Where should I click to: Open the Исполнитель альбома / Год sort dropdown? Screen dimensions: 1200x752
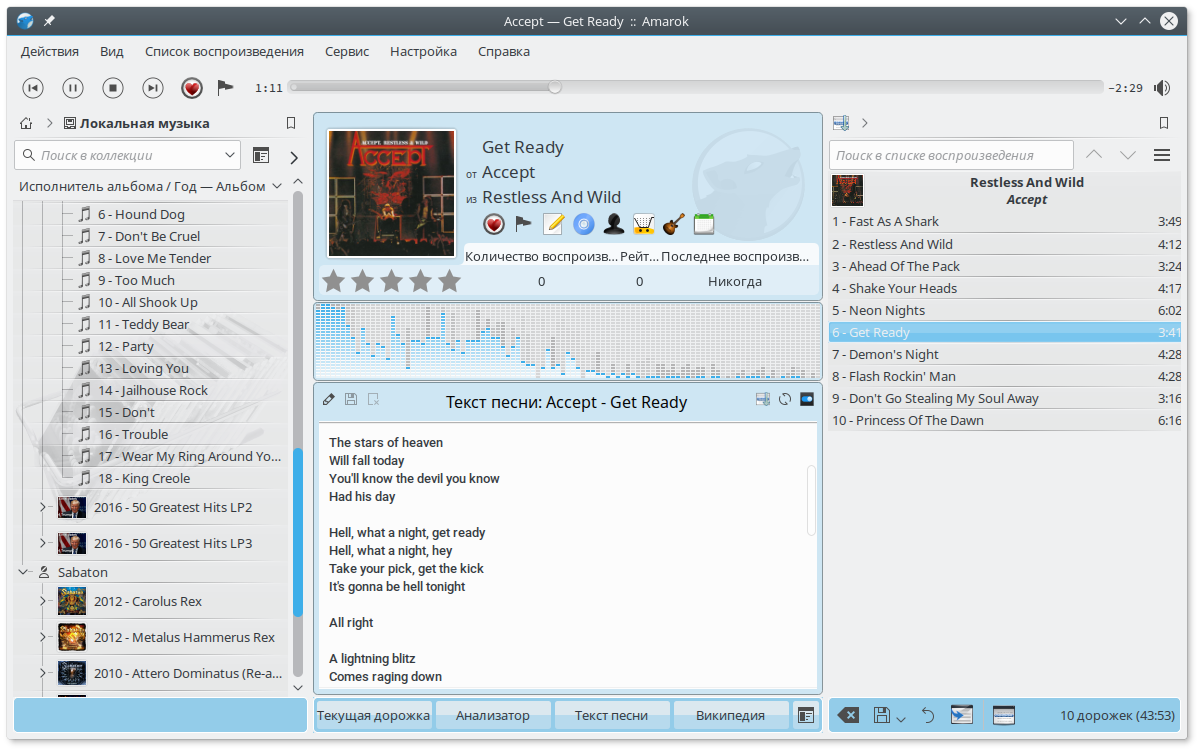tap(152, 186)
